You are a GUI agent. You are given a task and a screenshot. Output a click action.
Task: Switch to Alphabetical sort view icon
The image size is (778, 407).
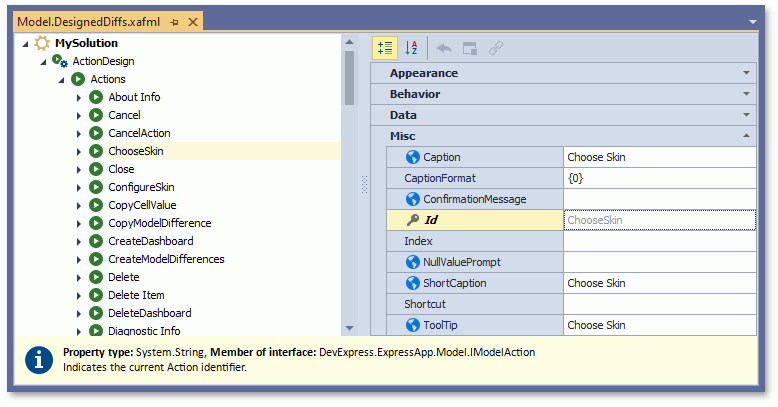point(411,48)
